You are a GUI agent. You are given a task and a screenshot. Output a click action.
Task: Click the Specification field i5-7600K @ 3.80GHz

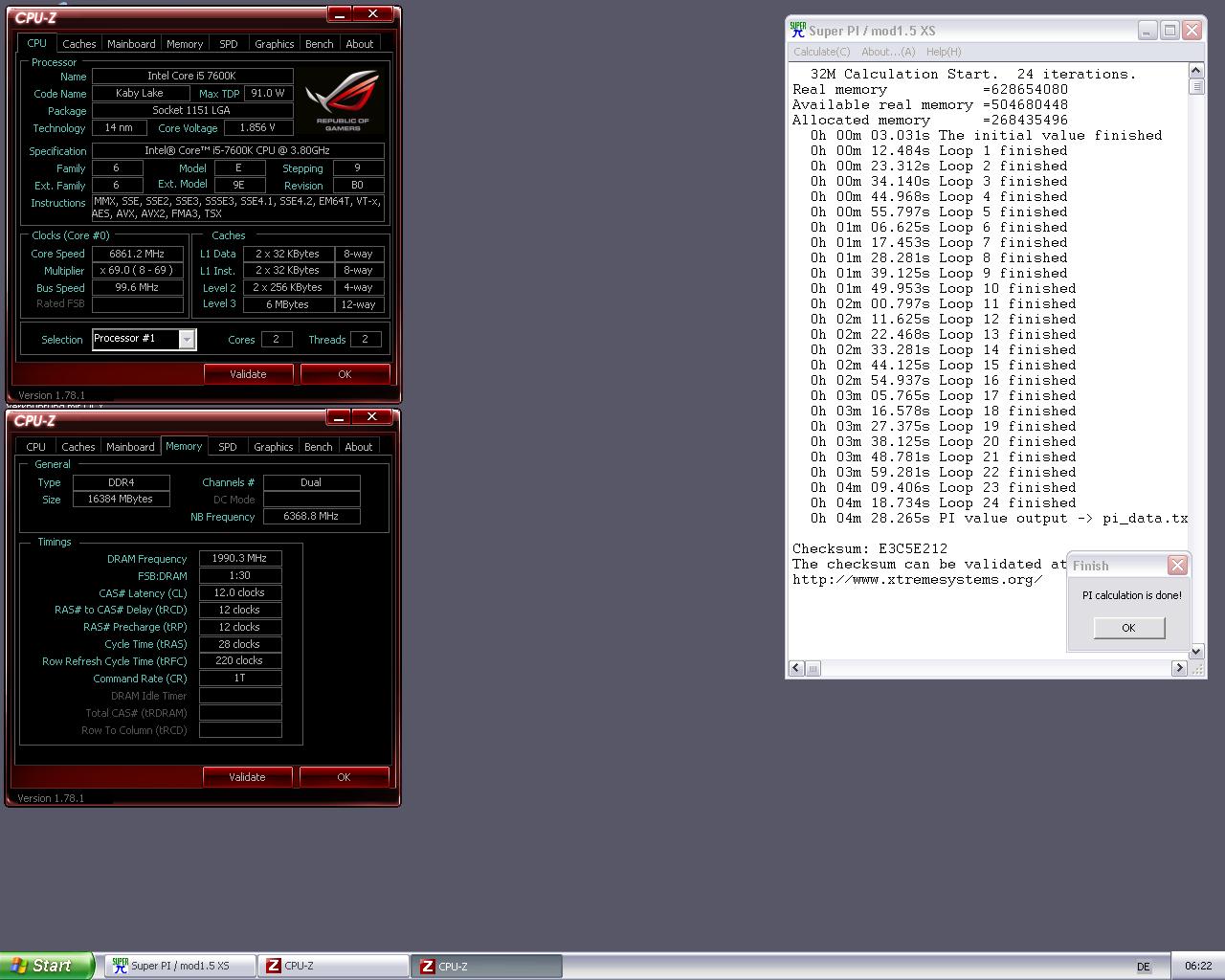point(238,150)
